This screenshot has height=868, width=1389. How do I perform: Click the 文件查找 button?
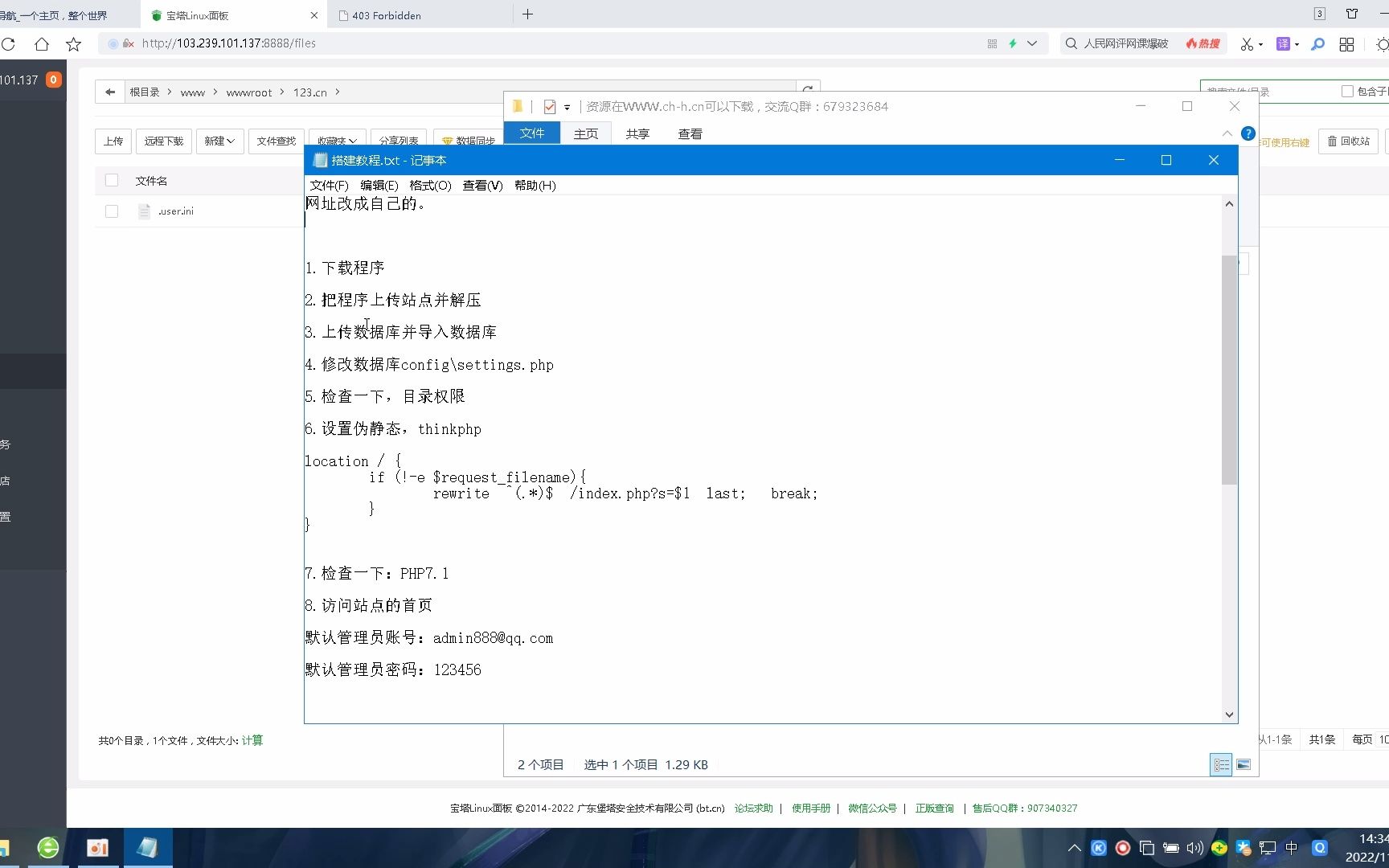[276, 141]
